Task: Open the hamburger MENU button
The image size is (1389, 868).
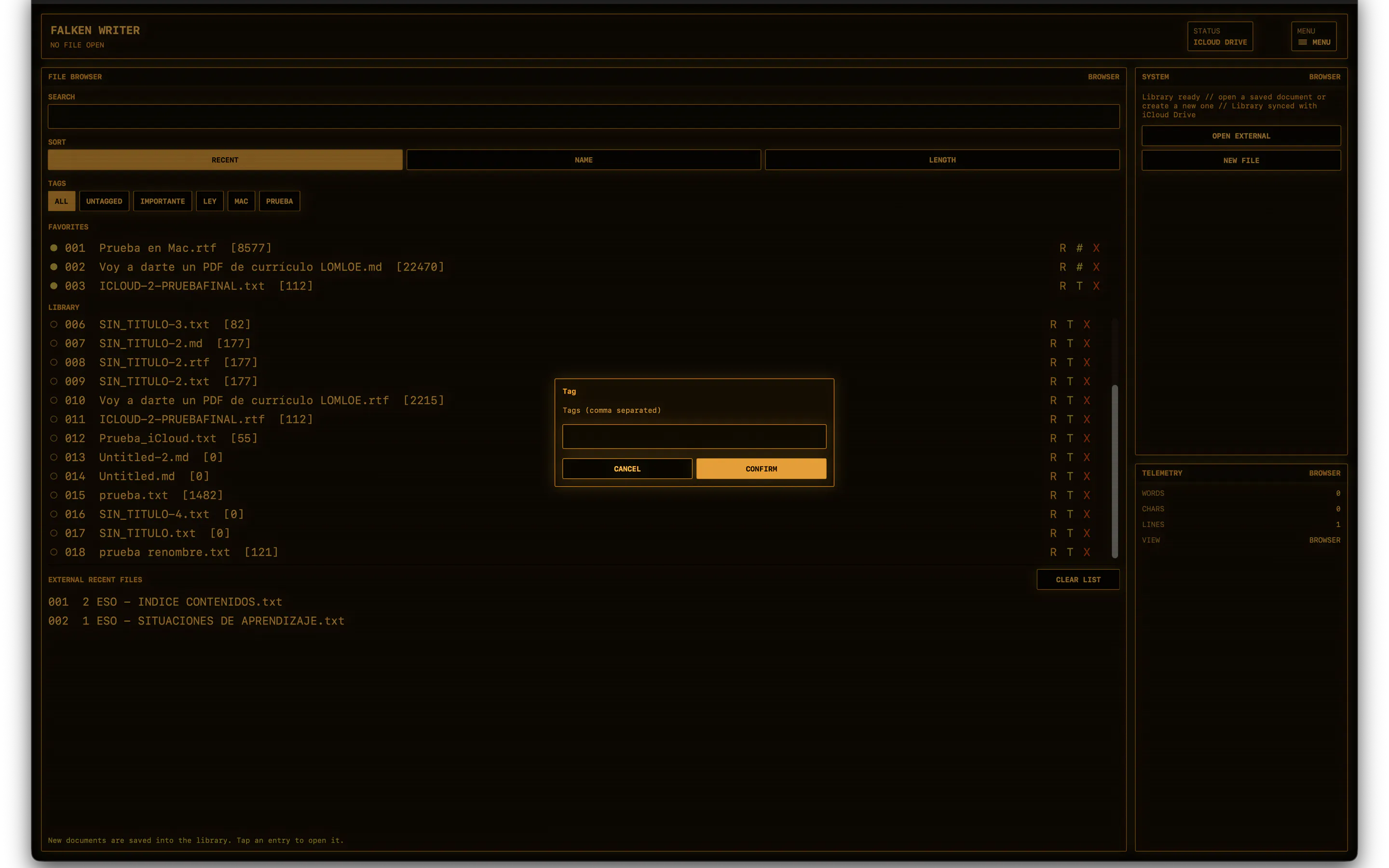Action: coord(1313,36)
